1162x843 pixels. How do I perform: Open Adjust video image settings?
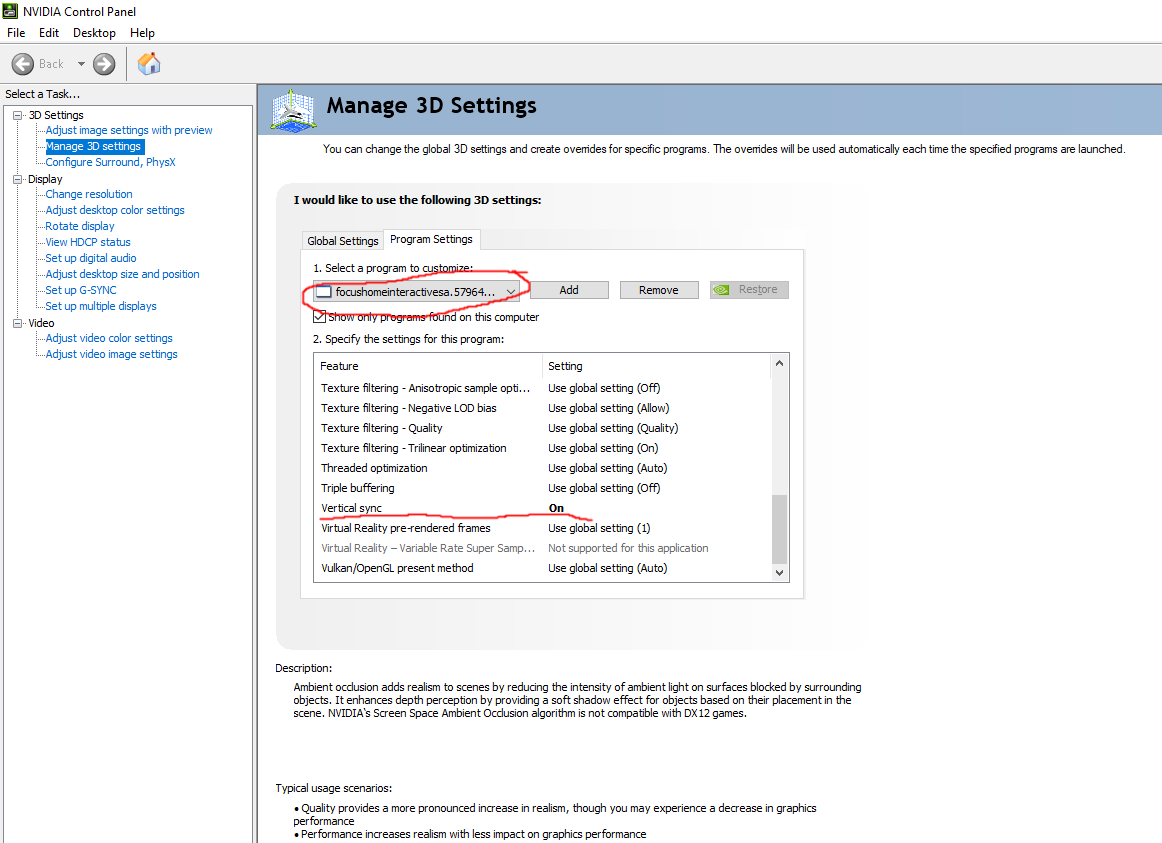[111, 354]
